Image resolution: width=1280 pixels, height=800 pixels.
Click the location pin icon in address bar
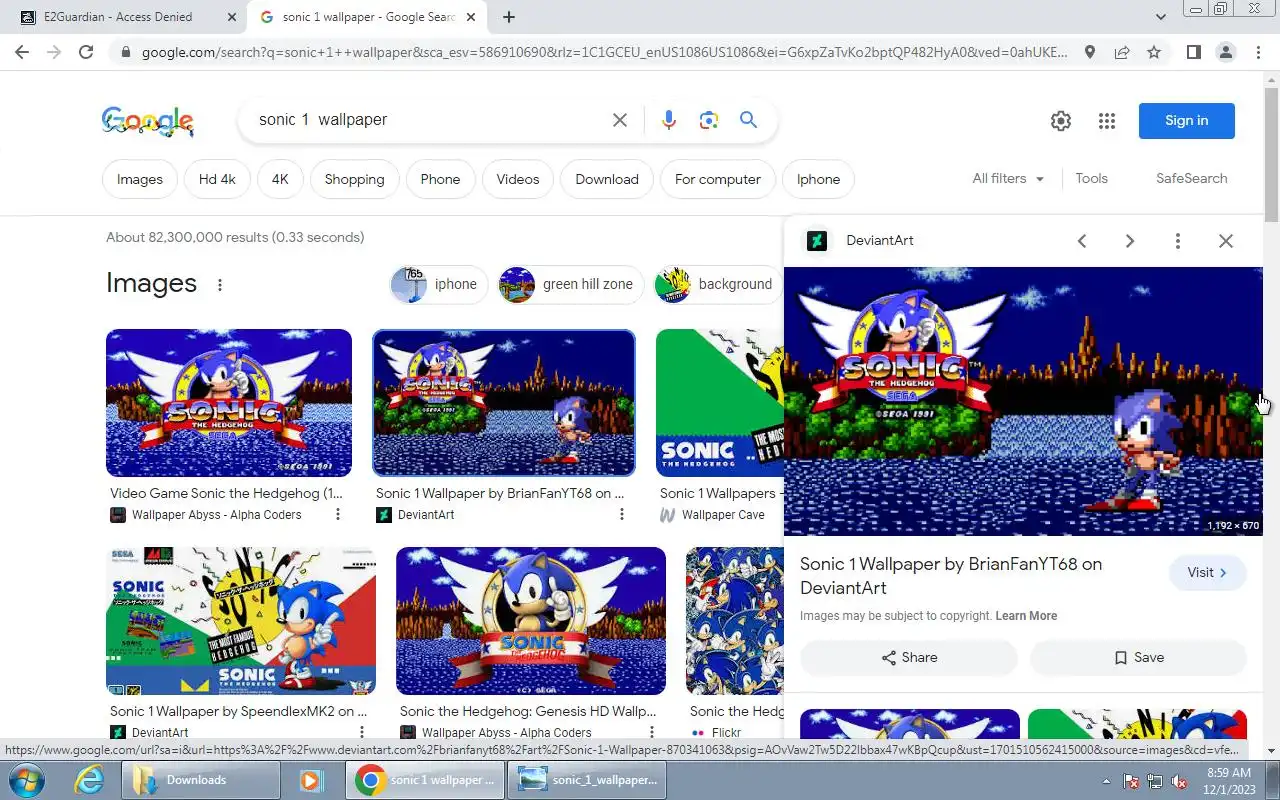(x=1090, y=52)
